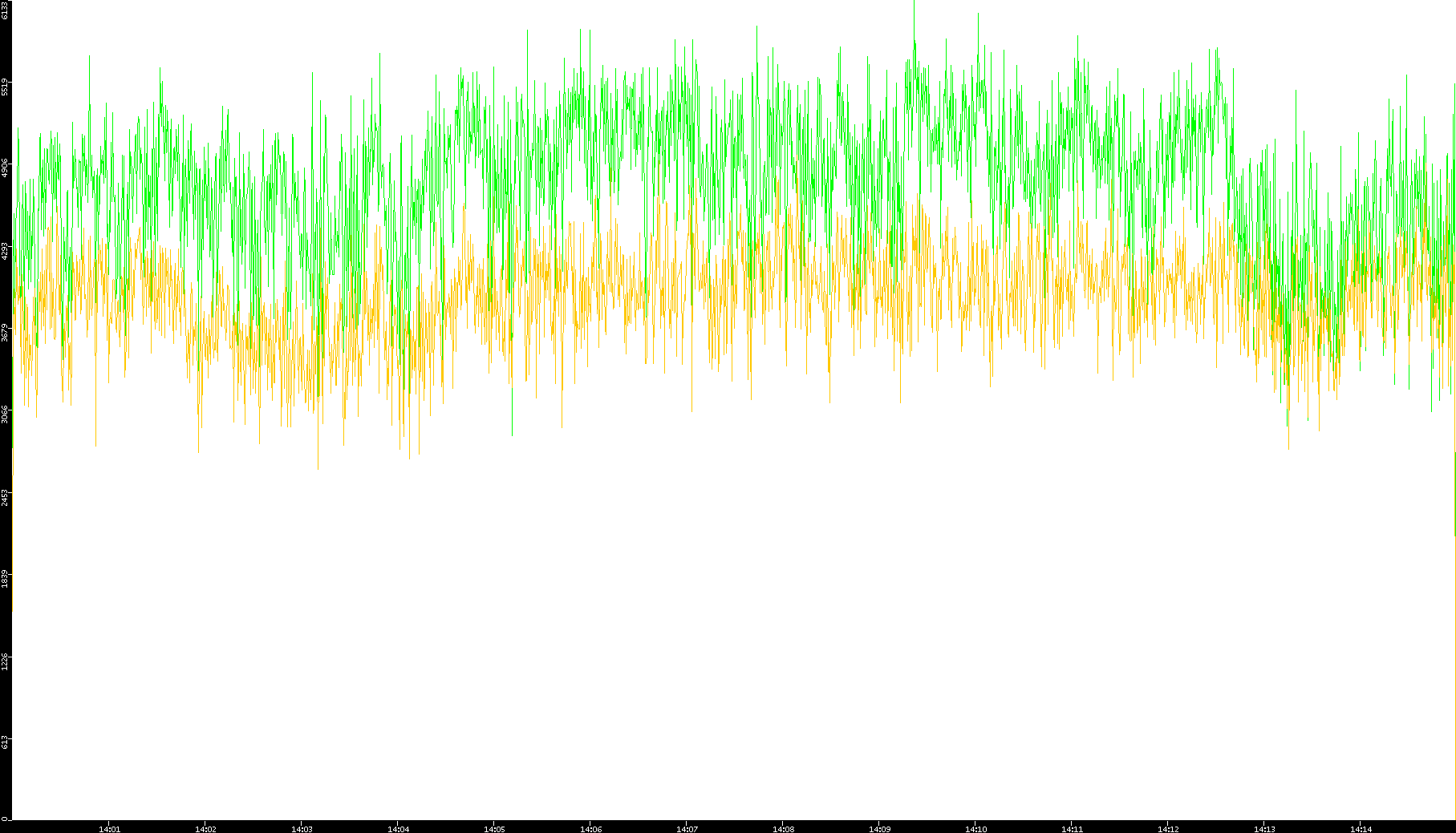Click the 613 y-axis label
1456x833 pixels.
coord(6,742)
